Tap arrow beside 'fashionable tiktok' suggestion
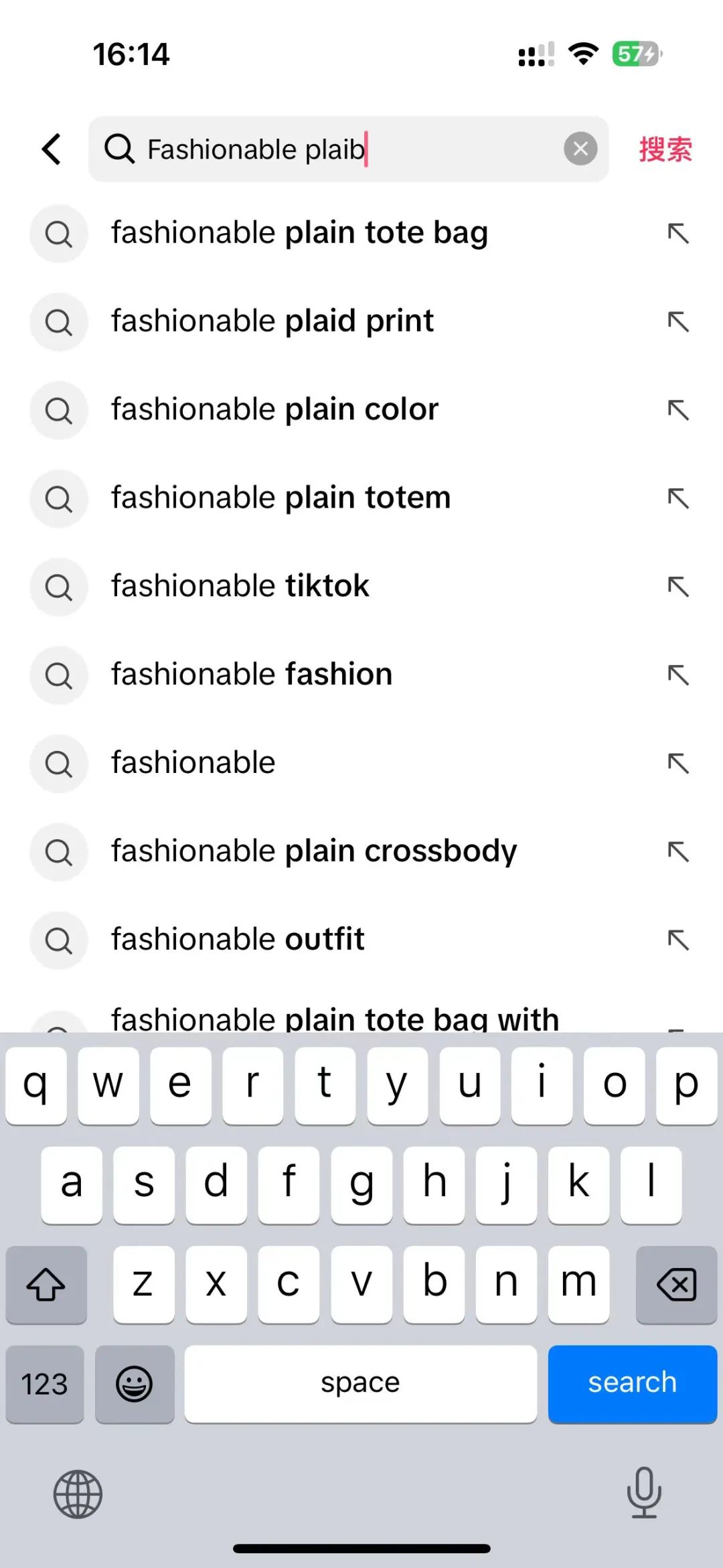 [678, 587]
